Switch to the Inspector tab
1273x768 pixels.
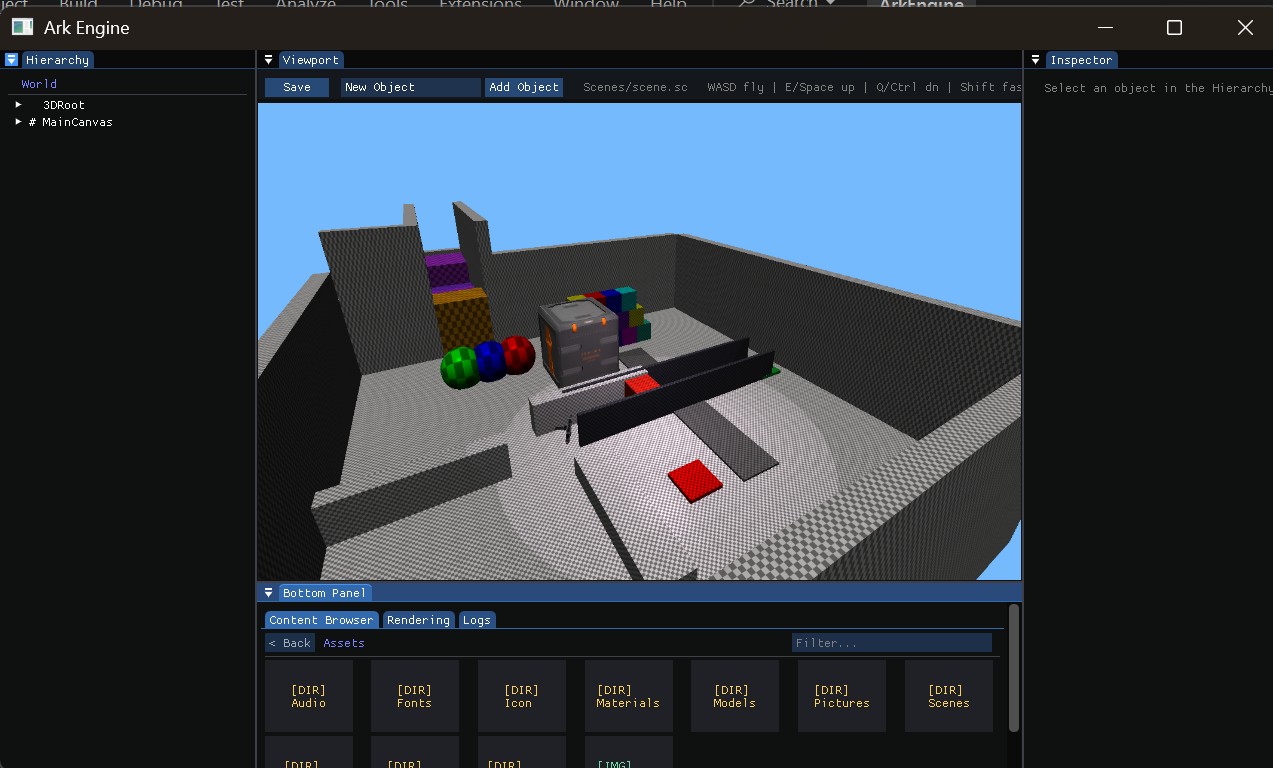tap(1081, 60)
